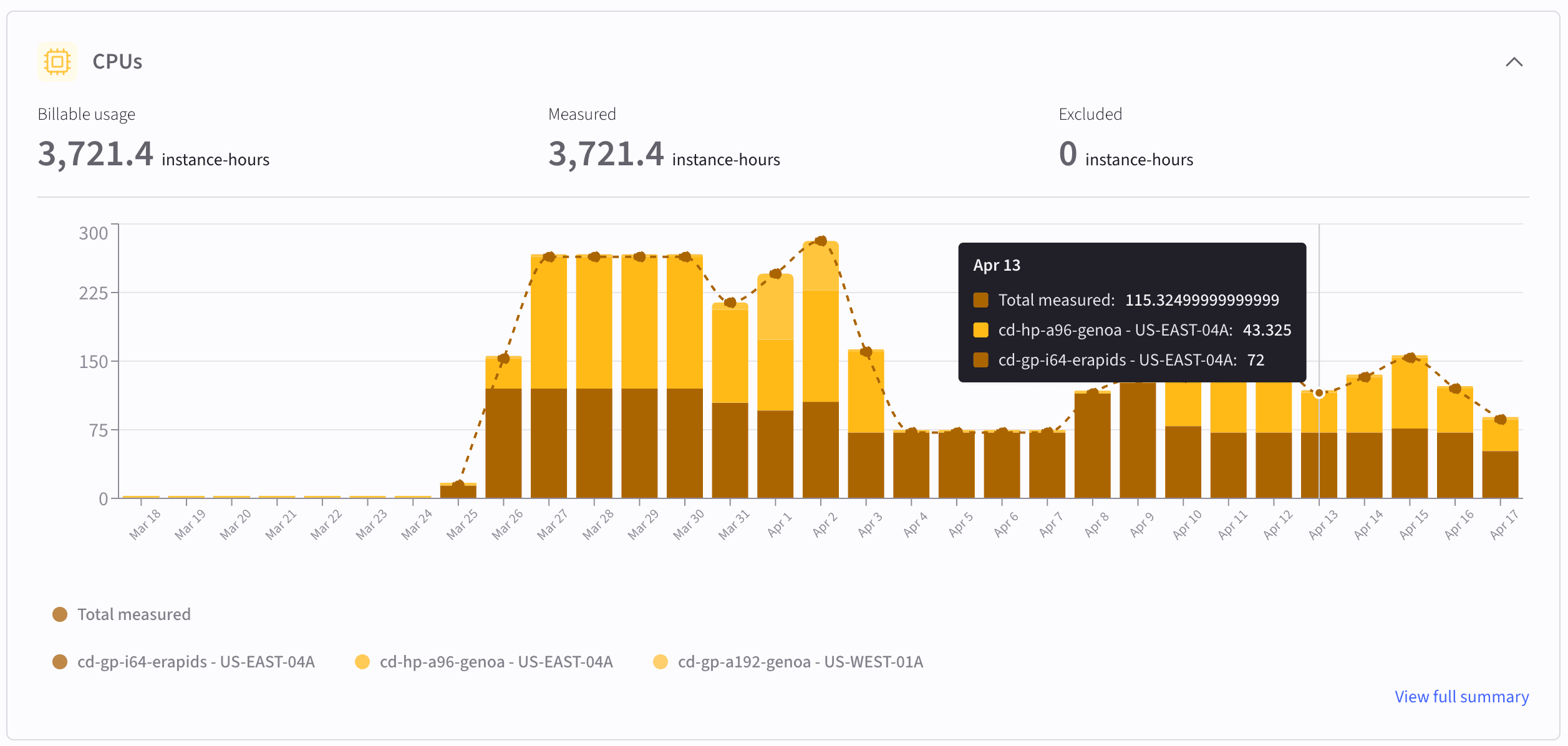Click the 150 y-axis label

(94, 362)
